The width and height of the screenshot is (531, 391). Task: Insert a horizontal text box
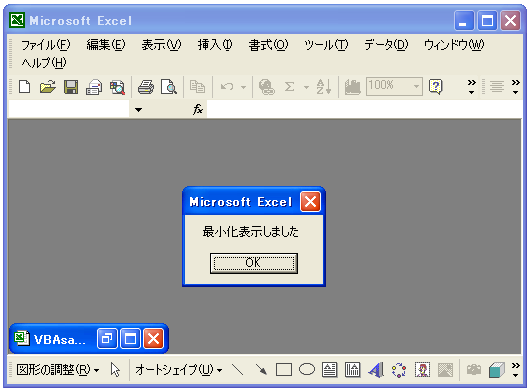pos(330,370)
